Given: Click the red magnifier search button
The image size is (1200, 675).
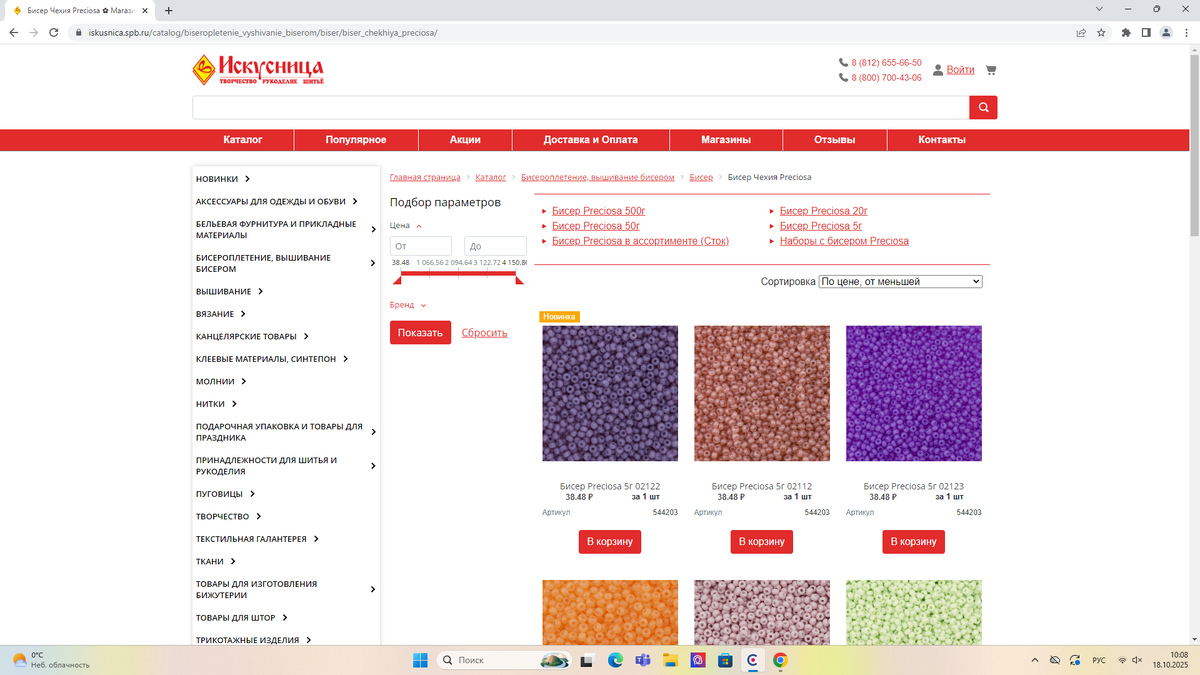Looking at the screenshot, I should (983, 108).
